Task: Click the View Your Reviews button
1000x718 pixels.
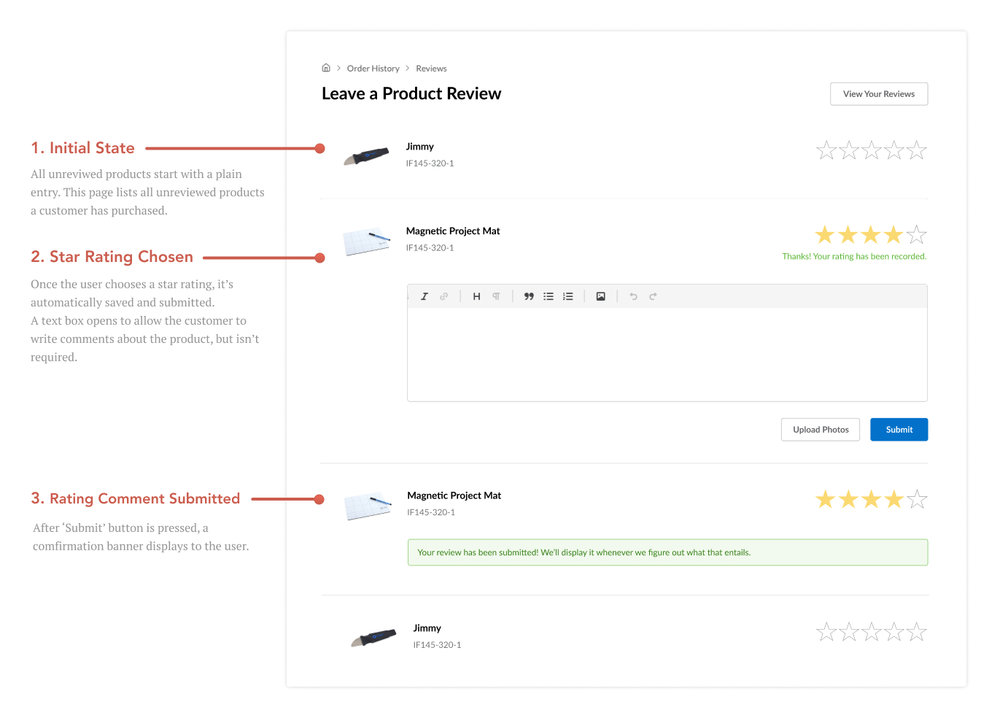Action: pos(878,93)
